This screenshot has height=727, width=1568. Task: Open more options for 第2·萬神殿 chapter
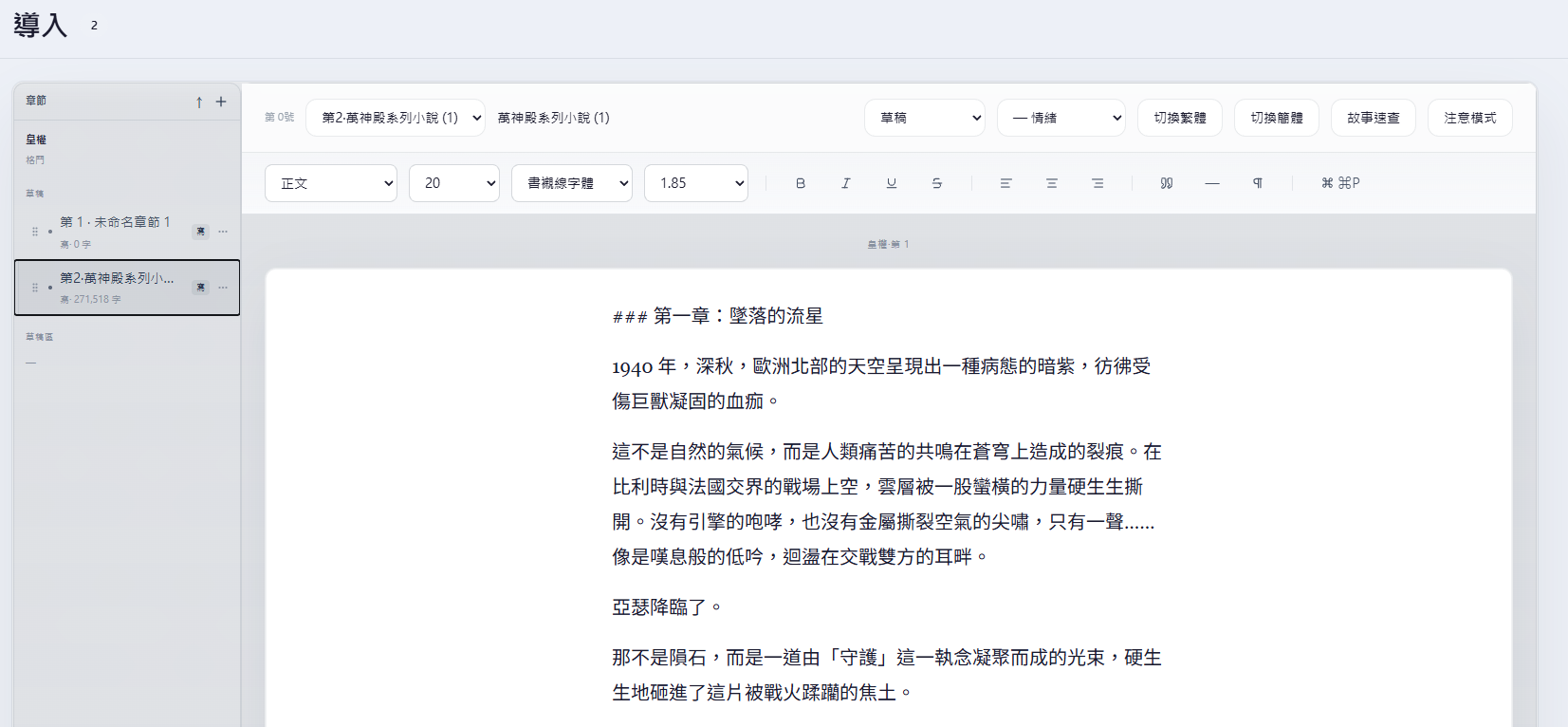pos(223,288)
